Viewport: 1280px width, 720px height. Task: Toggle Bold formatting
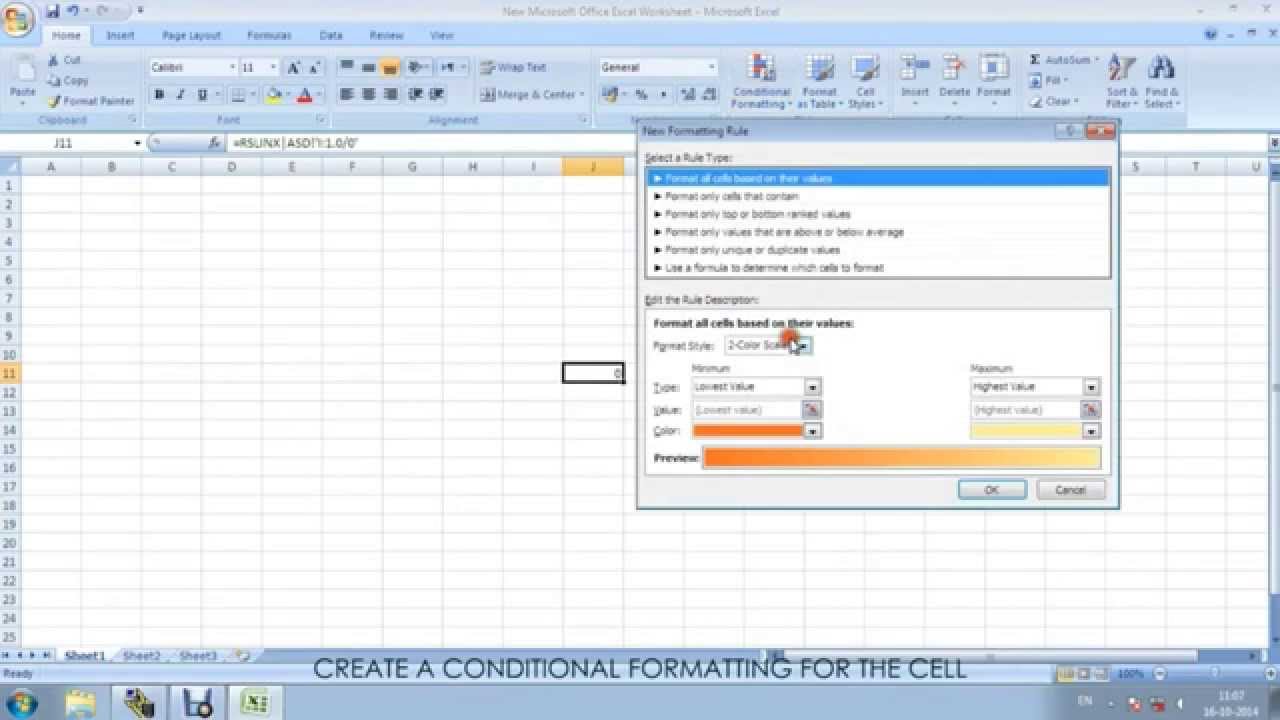click(159, 95)
